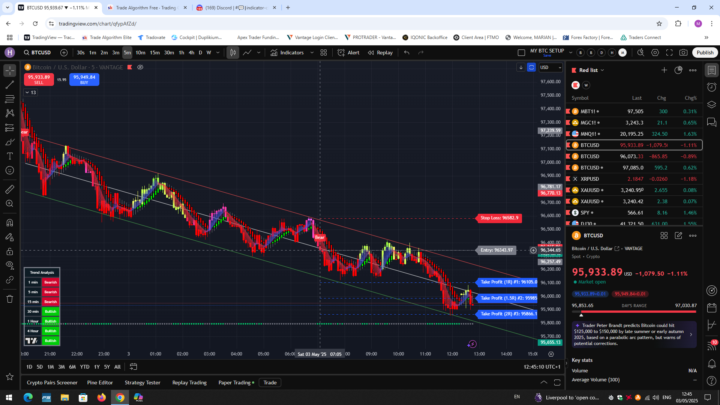Set date range to YTD
The width and height of the screenshot is (720, 405).
click(84, 367)
